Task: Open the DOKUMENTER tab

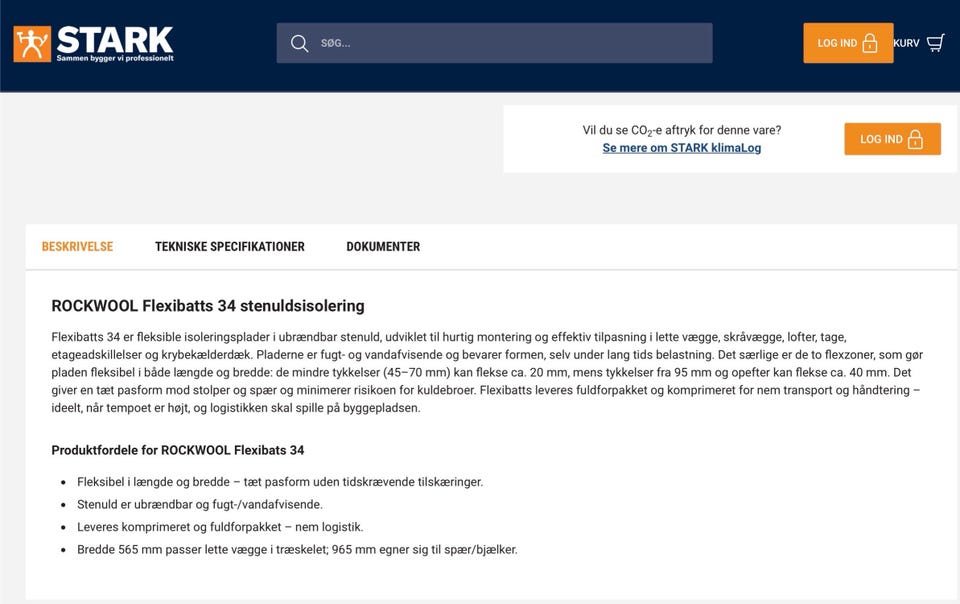Action: pos(383,247)
